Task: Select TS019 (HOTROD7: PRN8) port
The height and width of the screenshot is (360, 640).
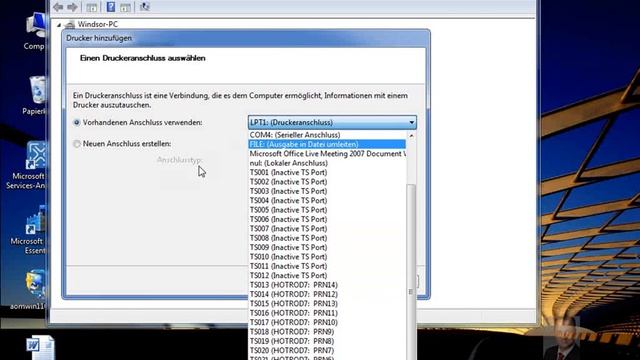Action: coord(327,341)
